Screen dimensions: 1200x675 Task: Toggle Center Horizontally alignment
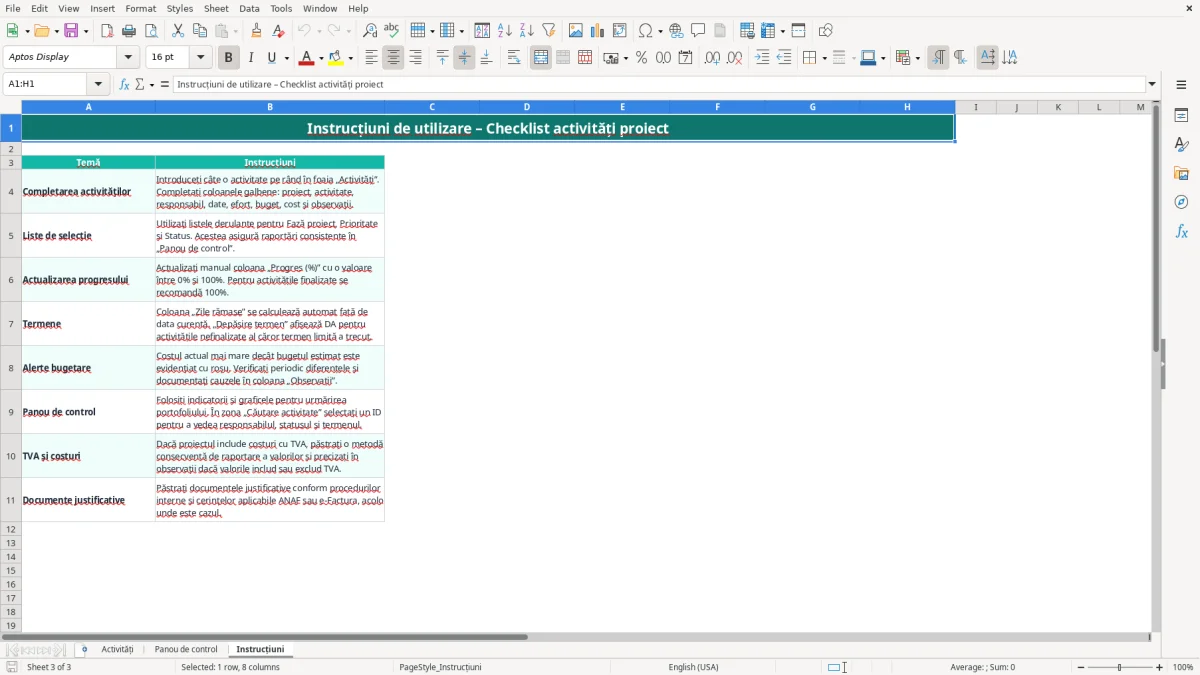point(393,58)
